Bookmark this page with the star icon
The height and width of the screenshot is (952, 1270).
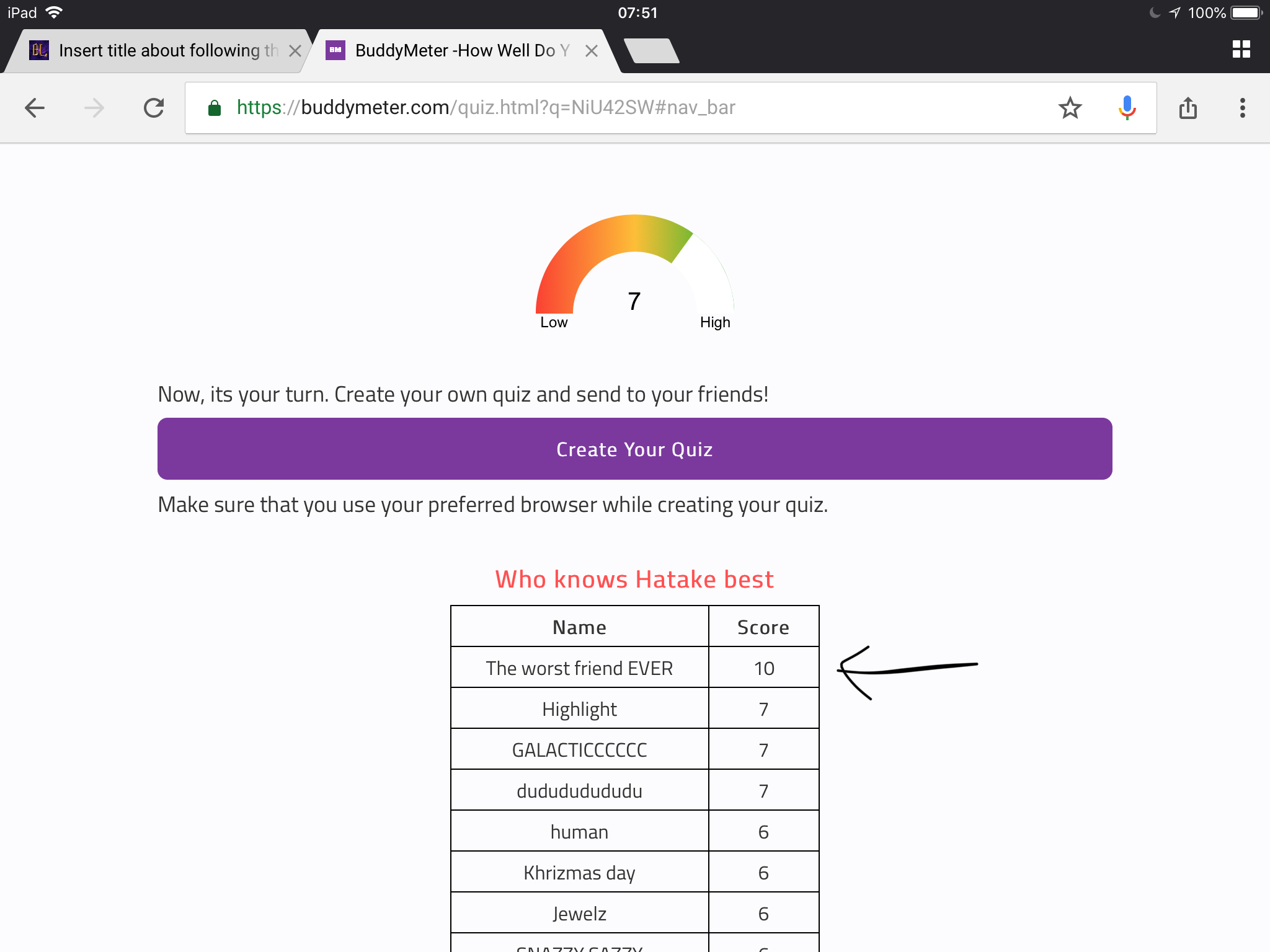click(x=1070, y=108)
